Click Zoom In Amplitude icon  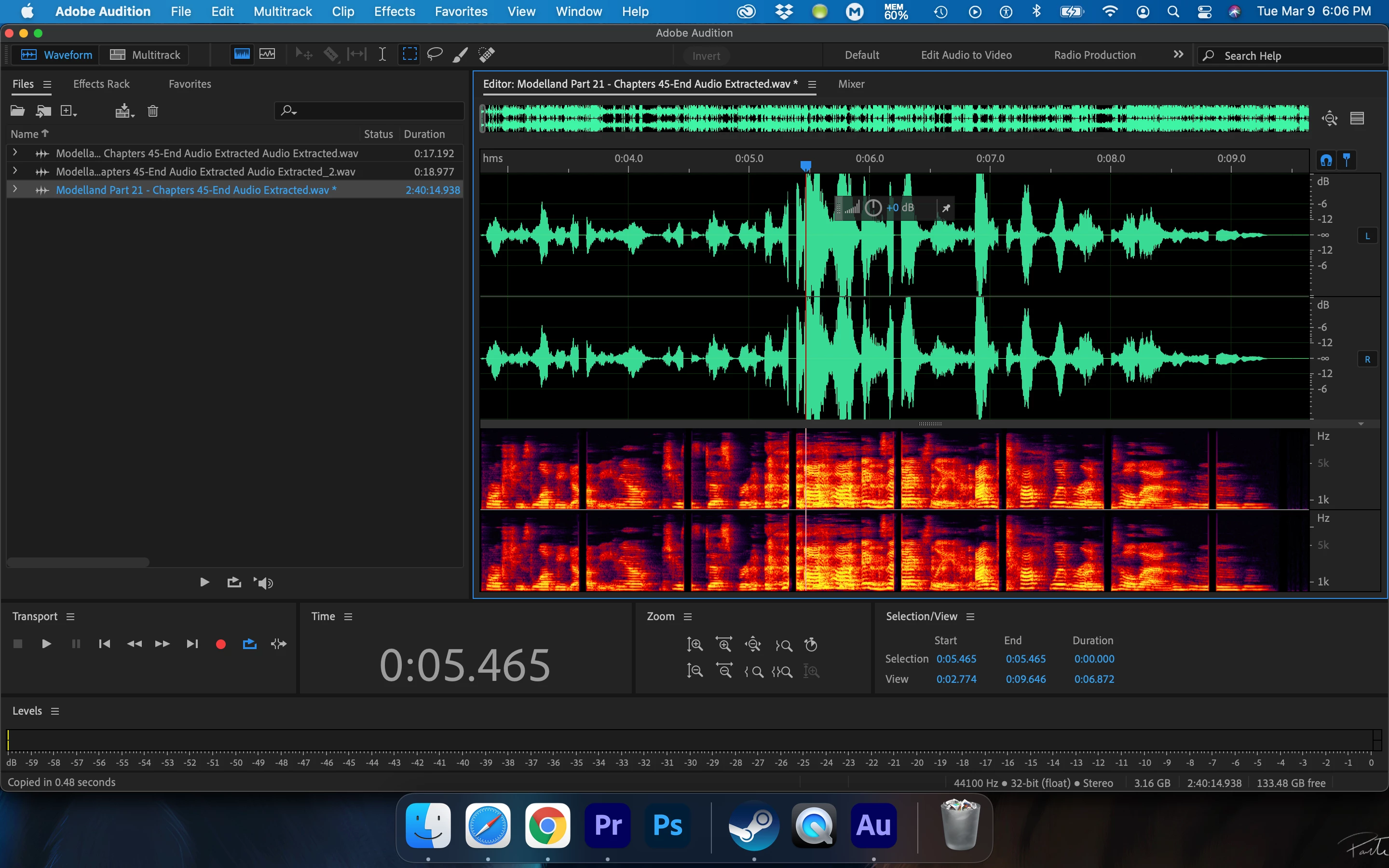[694, 645]
